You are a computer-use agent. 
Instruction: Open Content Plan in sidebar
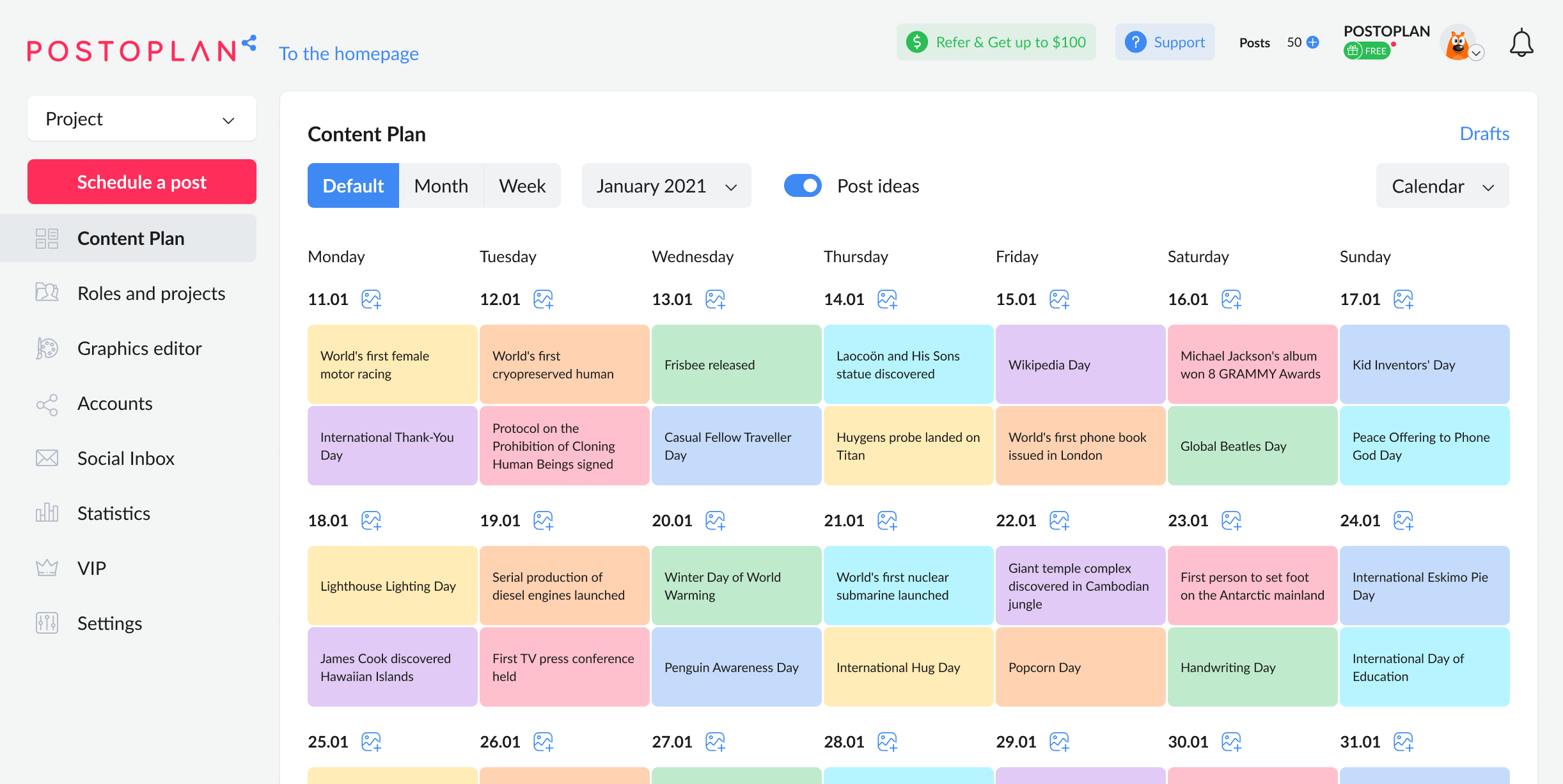click(129, 239)
